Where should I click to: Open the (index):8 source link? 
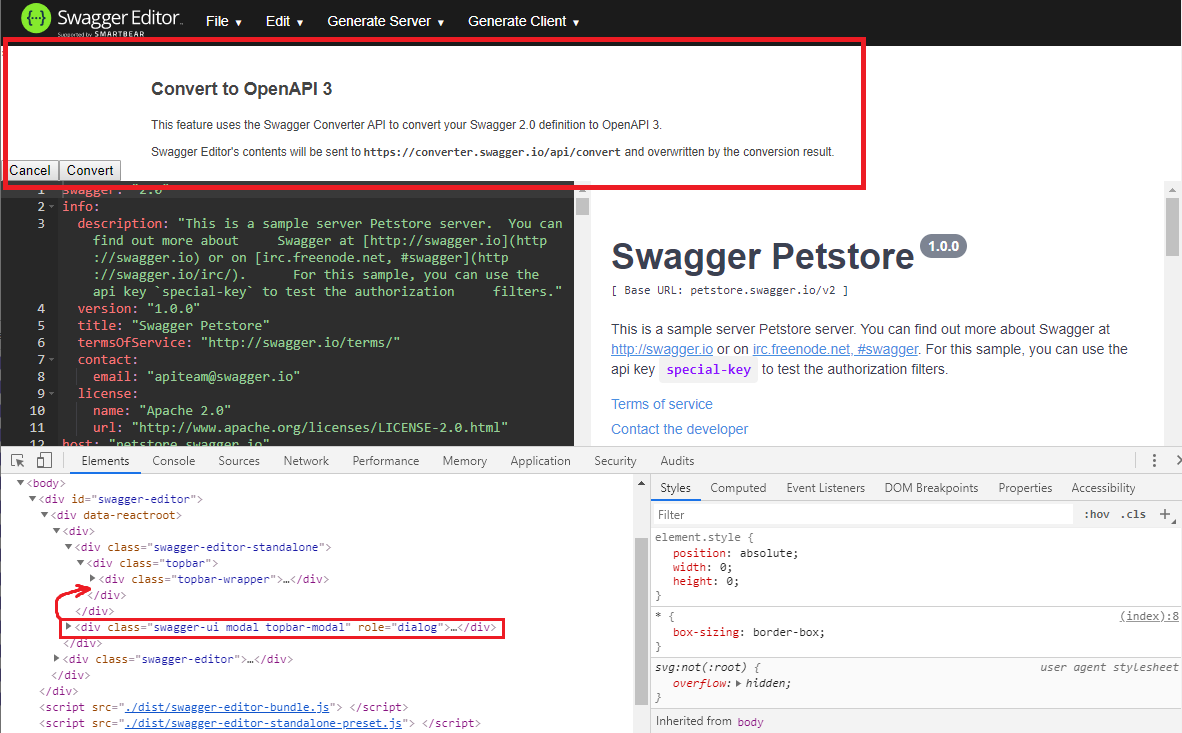click(x=1149, y=616)
